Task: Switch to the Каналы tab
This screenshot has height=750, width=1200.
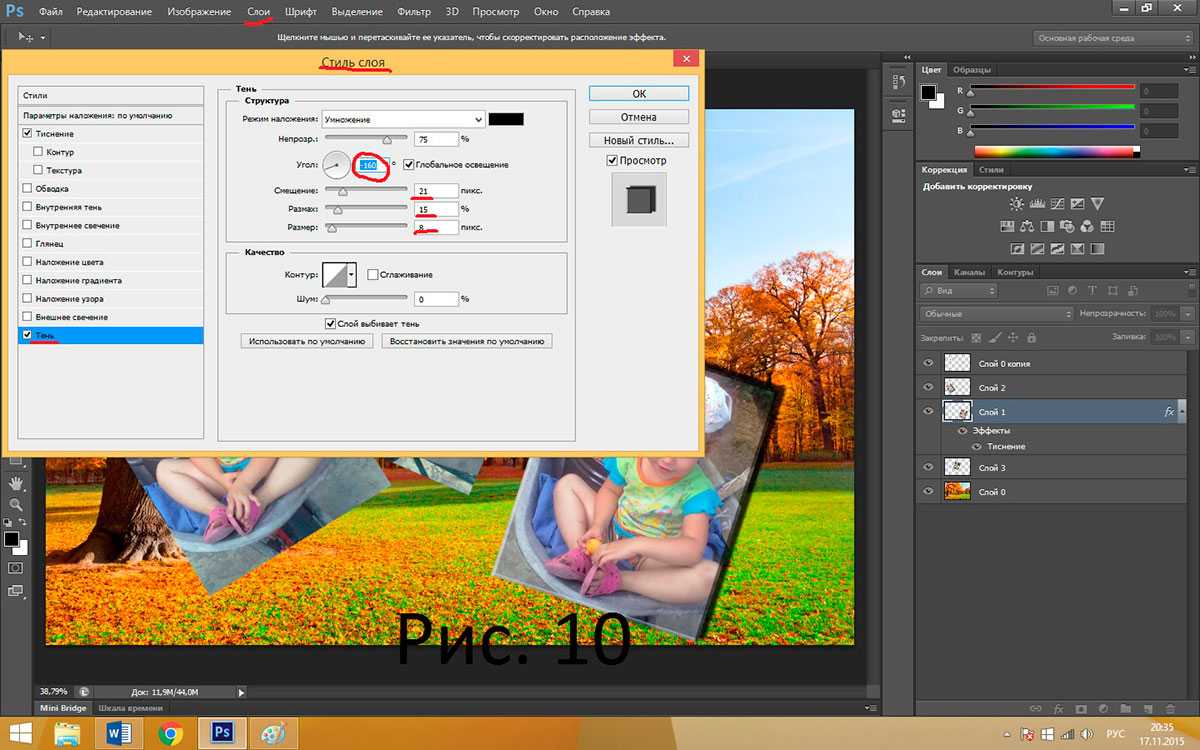Action: (x=969, y=272)
